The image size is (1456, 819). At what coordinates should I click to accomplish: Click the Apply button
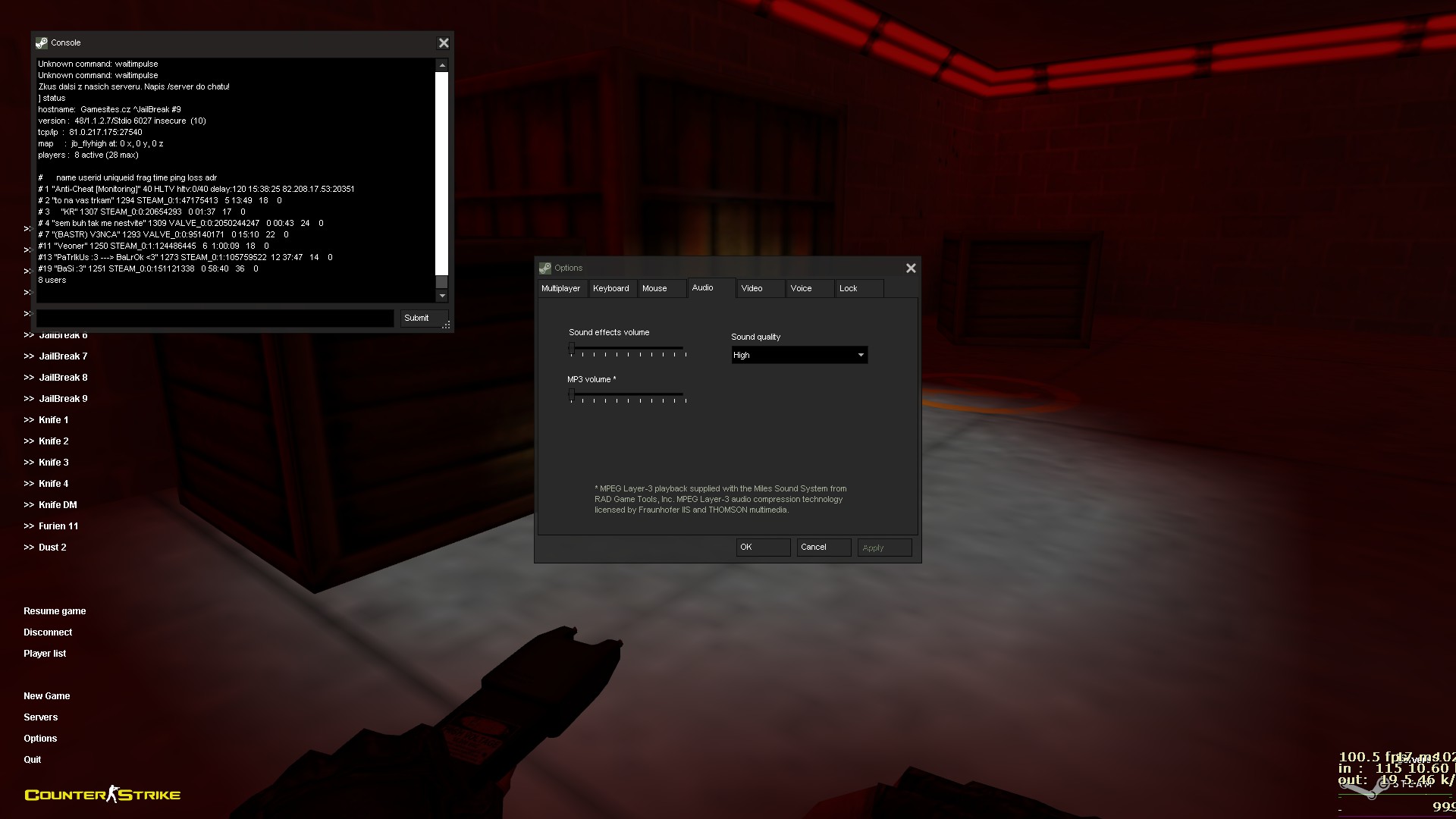click(x=884, y=548)
